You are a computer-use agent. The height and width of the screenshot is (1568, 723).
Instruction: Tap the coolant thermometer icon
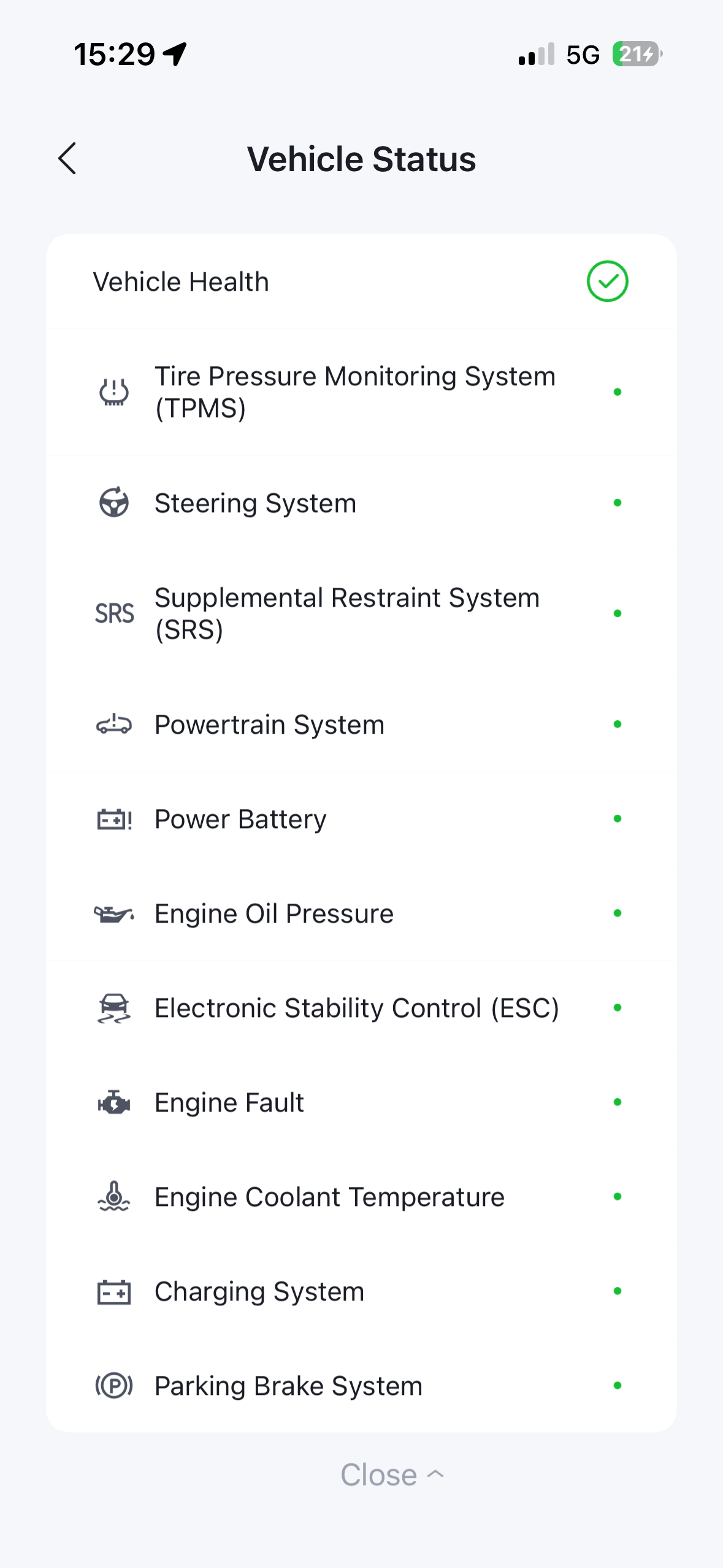[x=114, y=1196]
